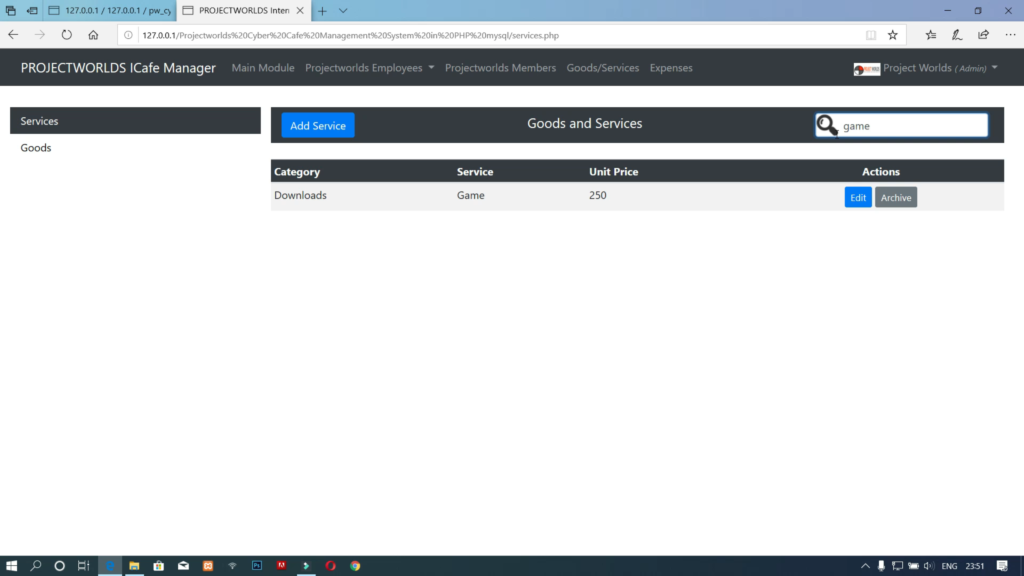Screen dimensions: 1024x576
Task: Click the search magnifying glass icon
Action: click(826, 125)
